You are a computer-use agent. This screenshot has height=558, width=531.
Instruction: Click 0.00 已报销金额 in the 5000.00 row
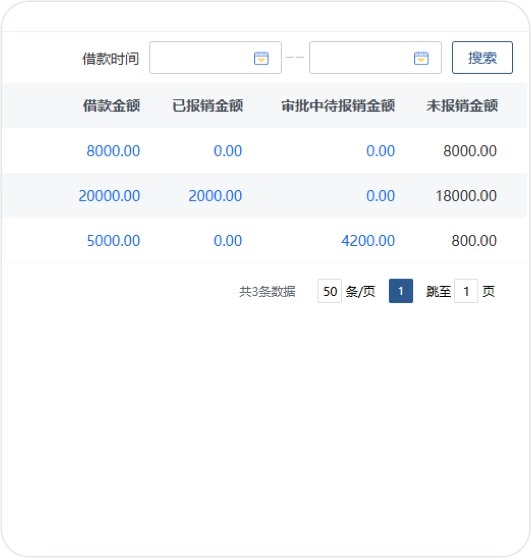228,241
